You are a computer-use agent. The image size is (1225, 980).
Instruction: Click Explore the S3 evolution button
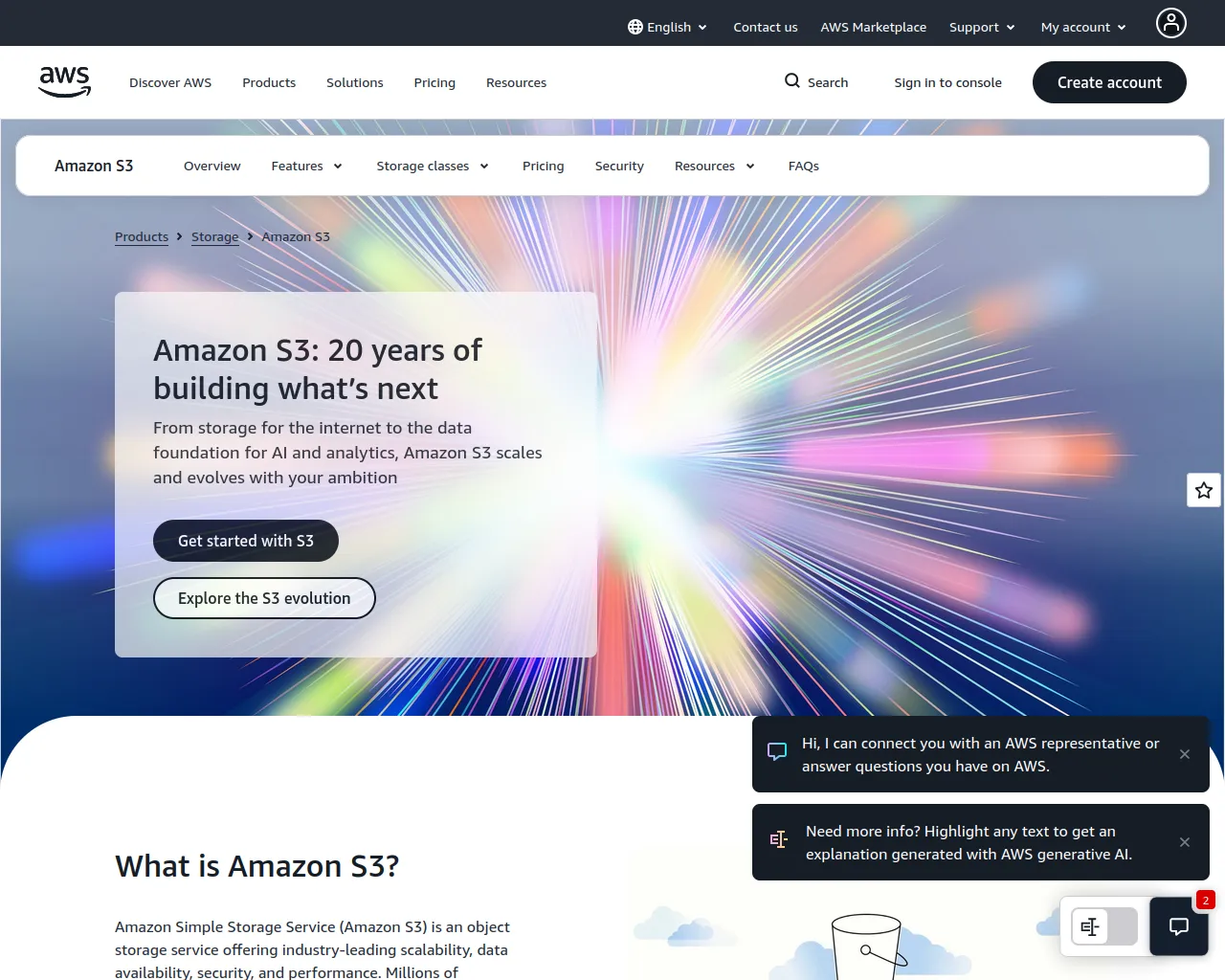pyautogui.click(x=264, y=598)
